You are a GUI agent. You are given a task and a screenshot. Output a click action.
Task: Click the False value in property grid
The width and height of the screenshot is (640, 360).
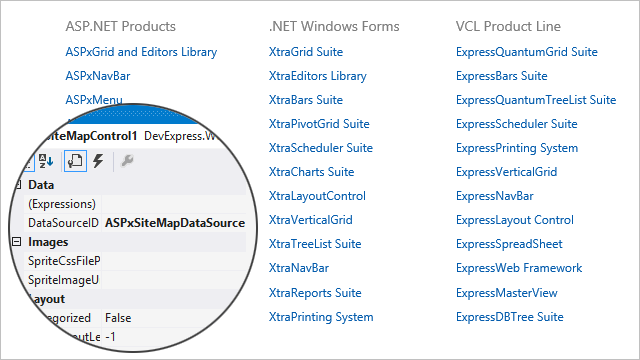pos(118,318)
